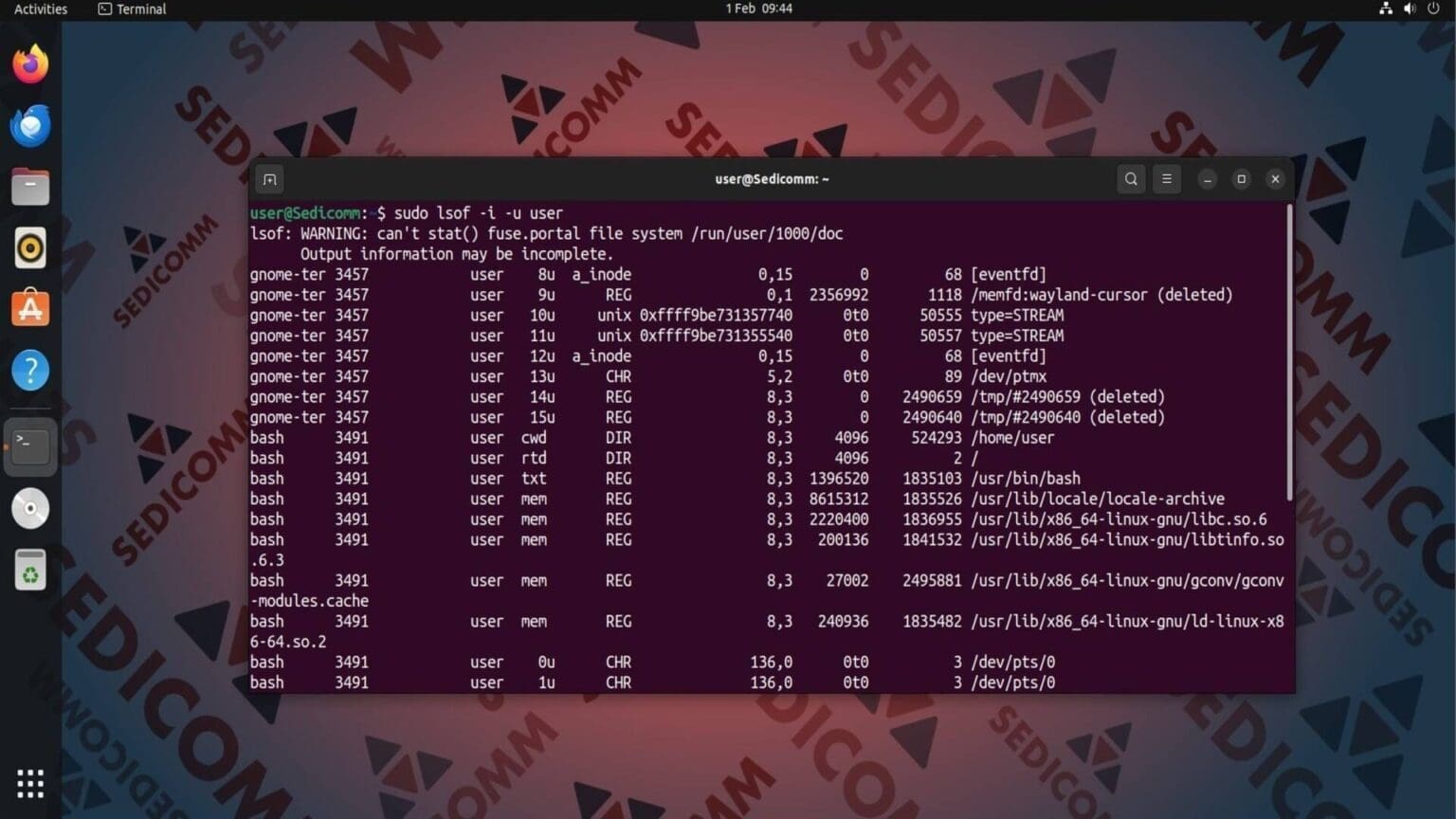Click the search icon in the Terminal titlebar
The width and height of the screenshot is (1456, 819).
pyautogui.click(x=1130, y=178)
